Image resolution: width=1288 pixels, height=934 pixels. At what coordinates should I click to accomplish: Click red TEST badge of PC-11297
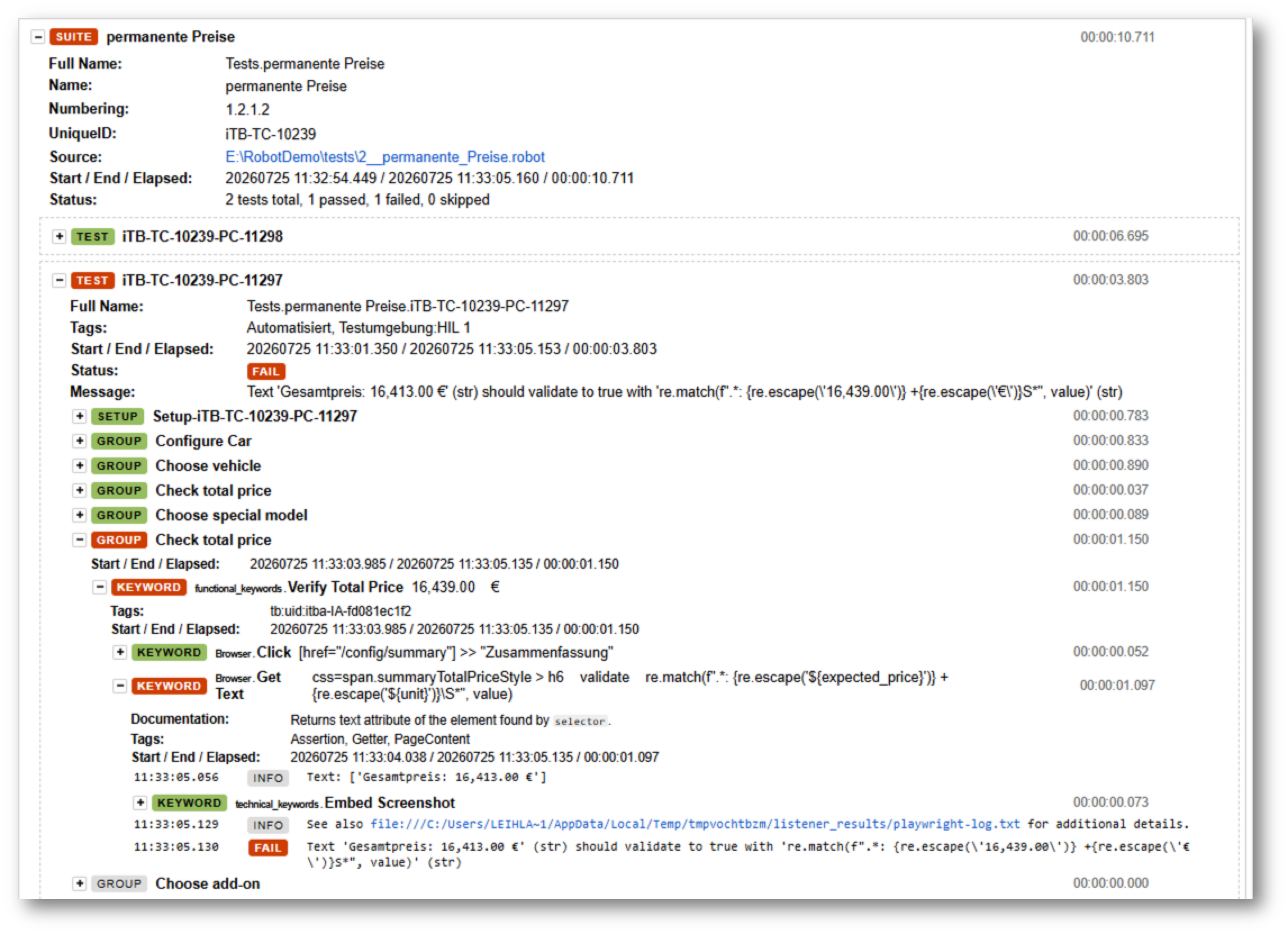[x=93, y=280]
